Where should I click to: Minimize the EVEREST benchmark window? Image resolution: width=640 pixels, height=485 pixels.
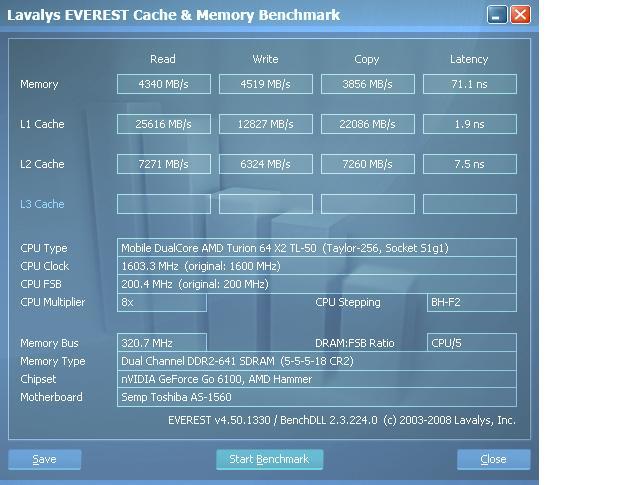tap(497, 15)
